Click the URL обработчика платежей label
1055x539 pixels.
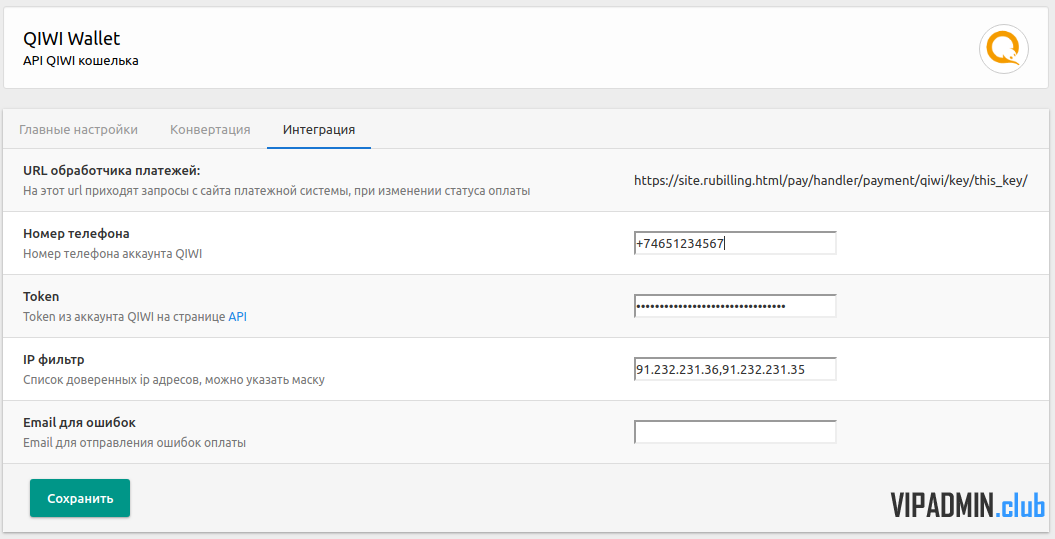(x=112, y=170)
